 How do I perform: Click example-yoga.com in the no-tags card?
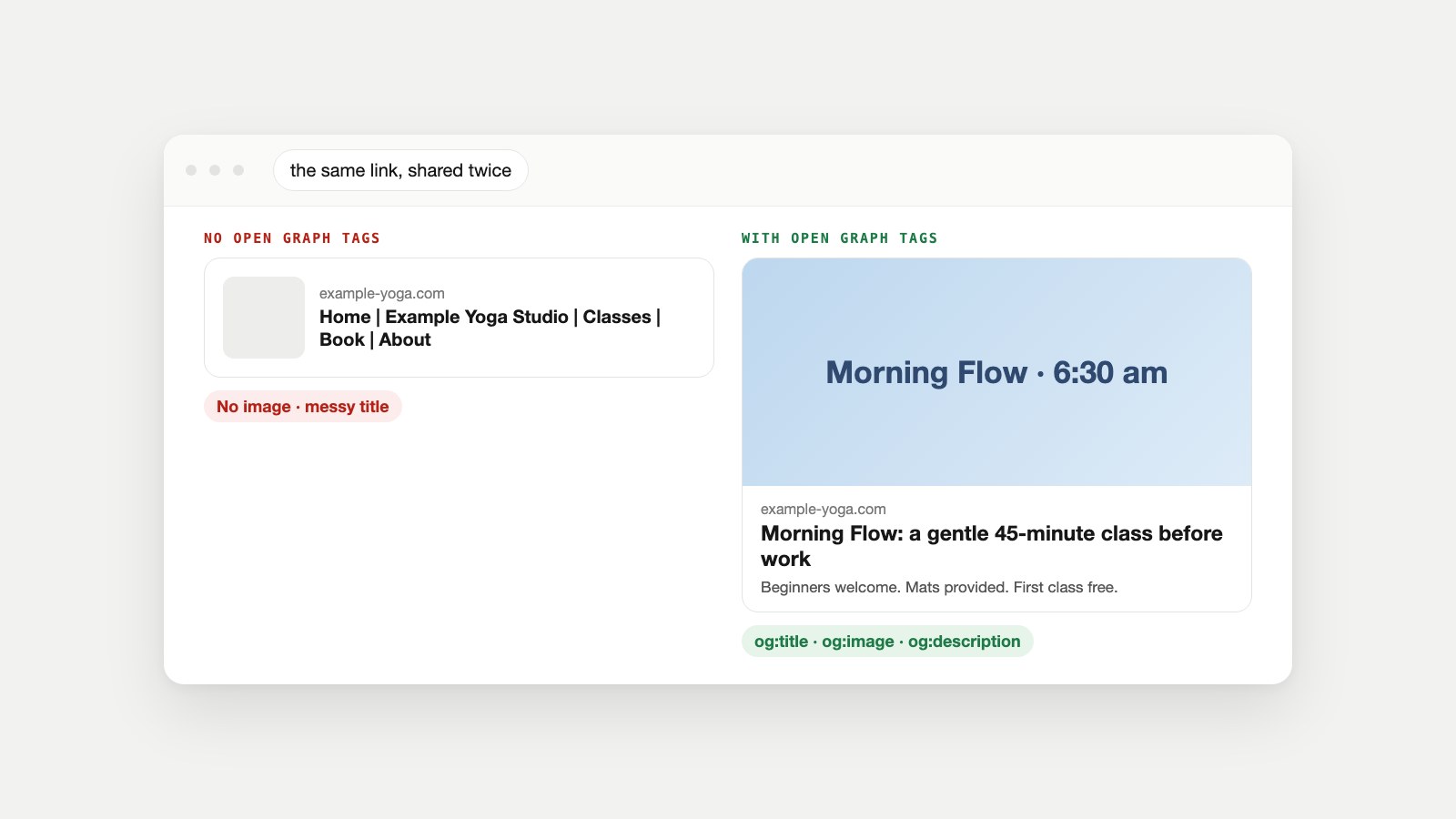[x=382, y=293]
